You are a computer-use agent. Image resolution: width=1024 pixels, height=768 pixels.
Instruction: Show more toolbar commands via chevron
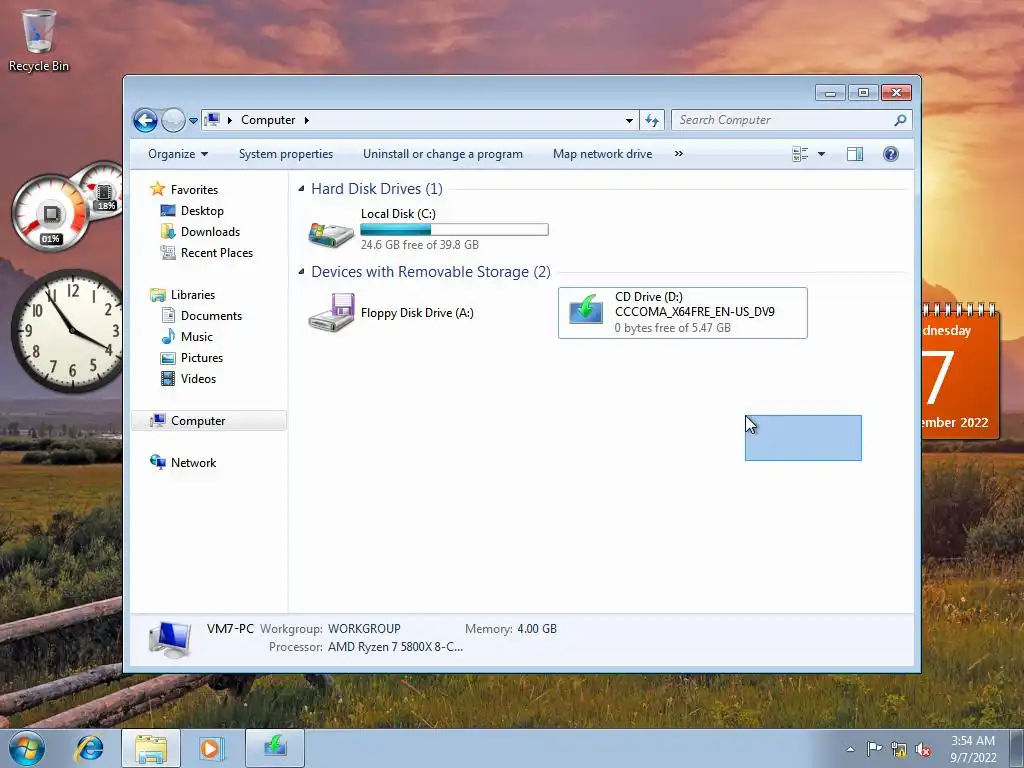679,153
